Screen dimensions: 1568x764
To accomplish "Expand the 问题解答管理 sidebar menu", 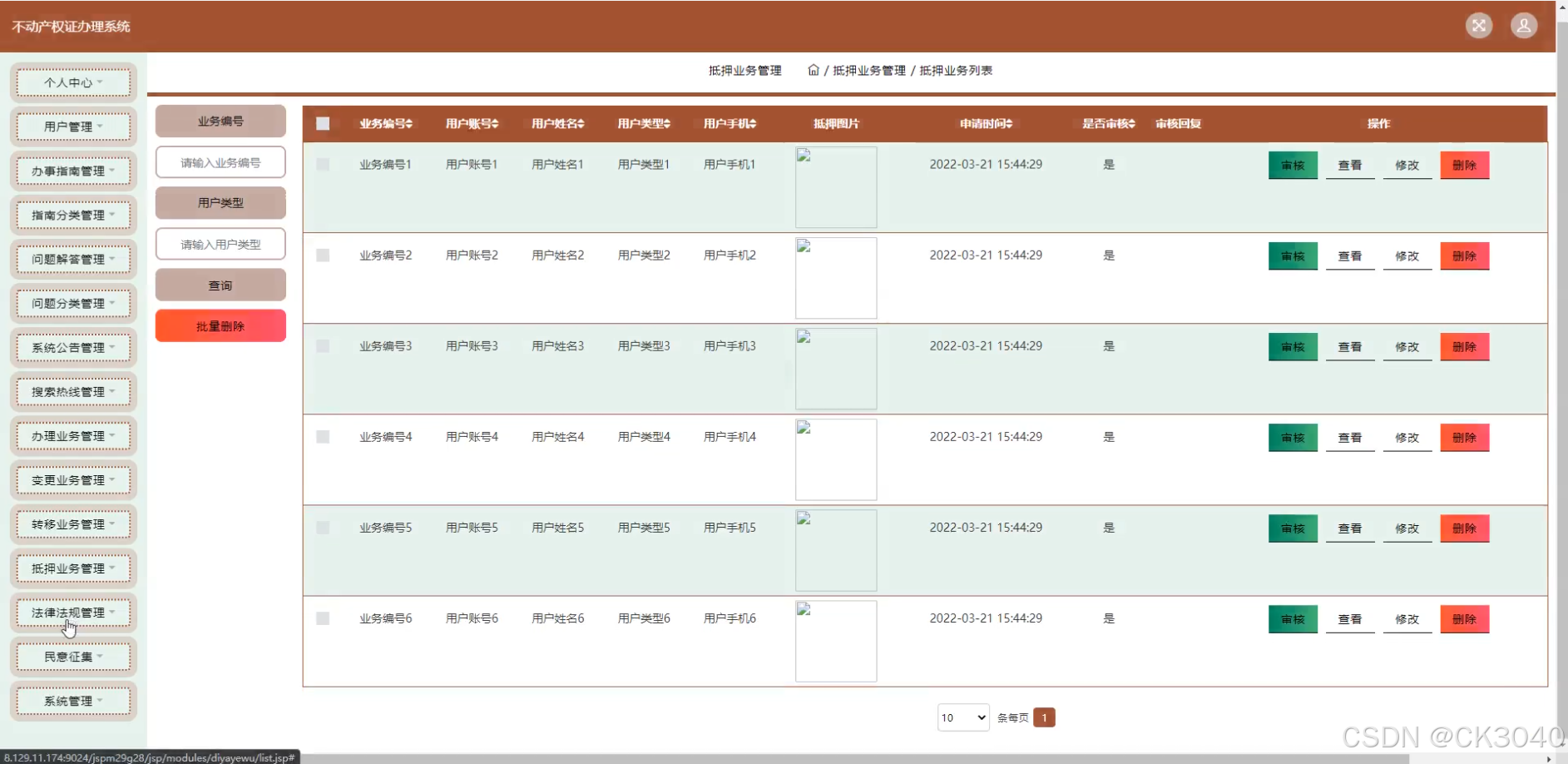I will point(73,259).
